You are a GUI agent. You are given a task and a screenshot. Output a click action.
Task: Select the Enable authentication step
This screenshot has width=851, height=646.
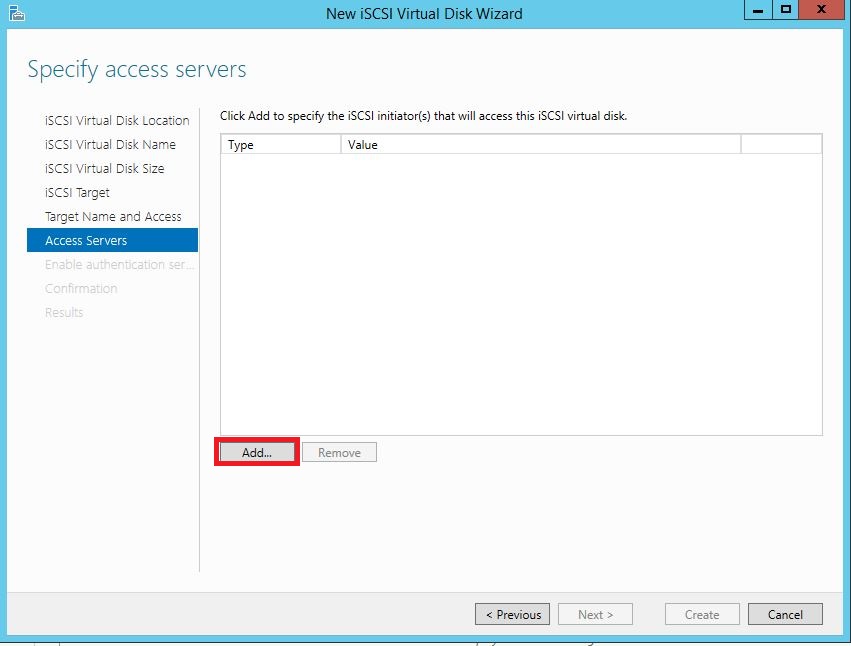click(119, 264)
